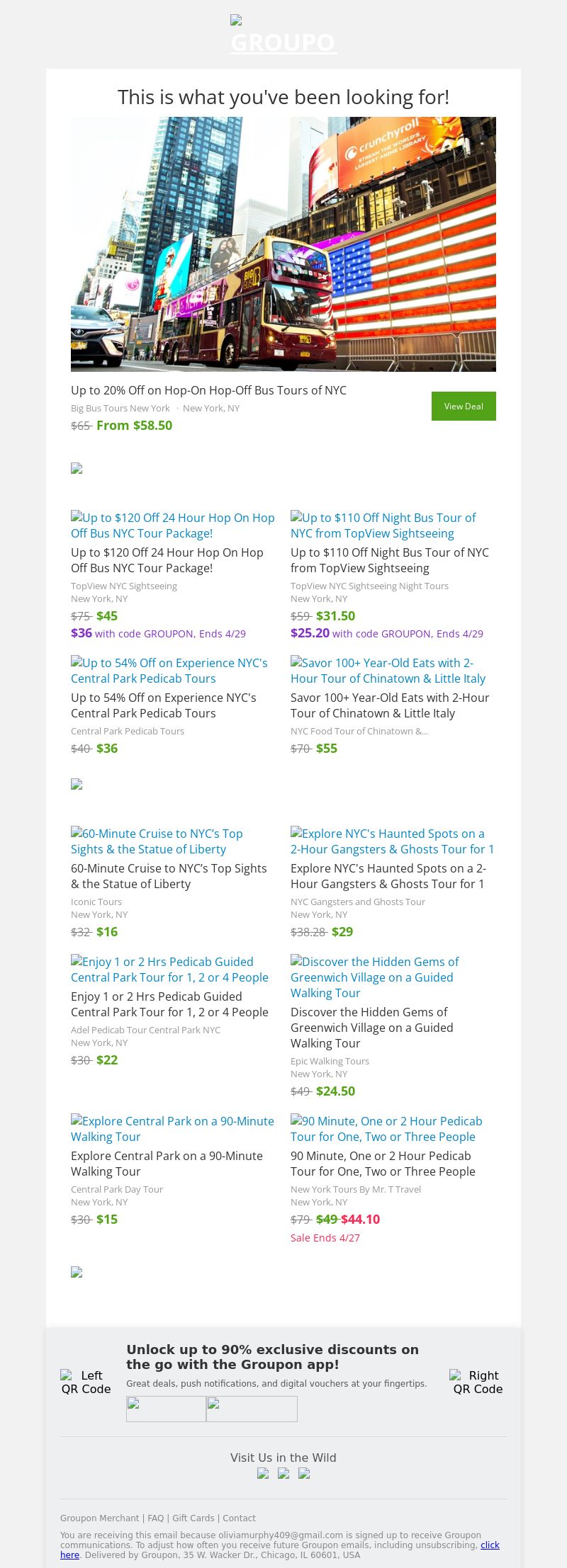Open the last social icon under Visit Us
This screenshot has height=1568, width=567.
click(304, 1474)
